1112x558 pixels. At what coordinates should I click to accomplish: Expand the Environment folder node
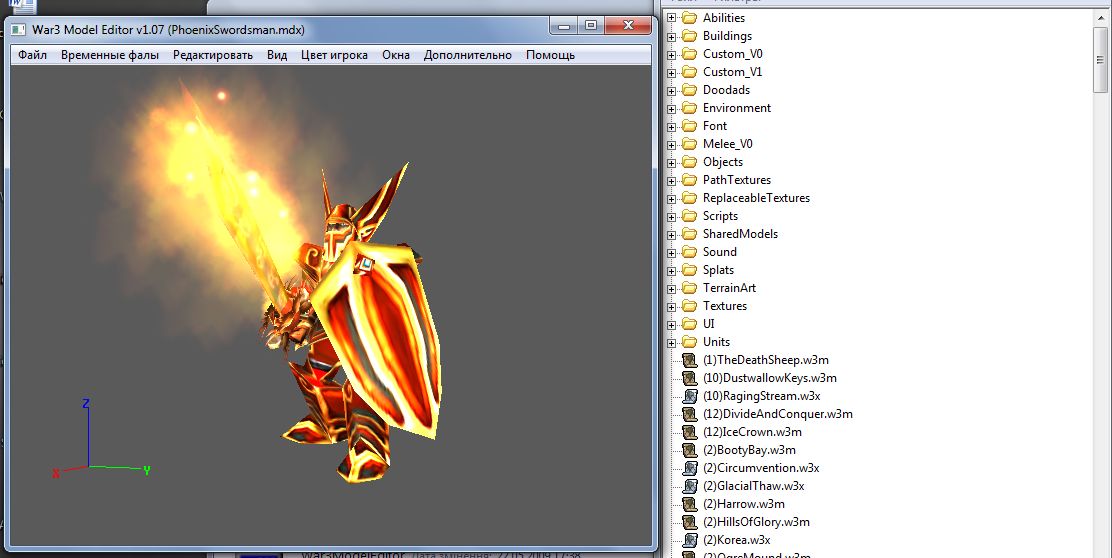pyautogui.click(x=671, y=108)
